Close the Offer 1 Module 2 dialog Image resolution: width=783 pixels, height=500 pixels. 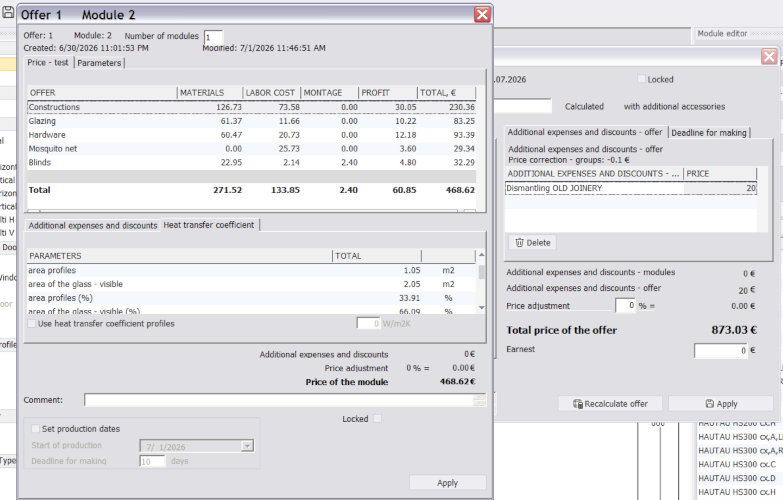point(482,14)
